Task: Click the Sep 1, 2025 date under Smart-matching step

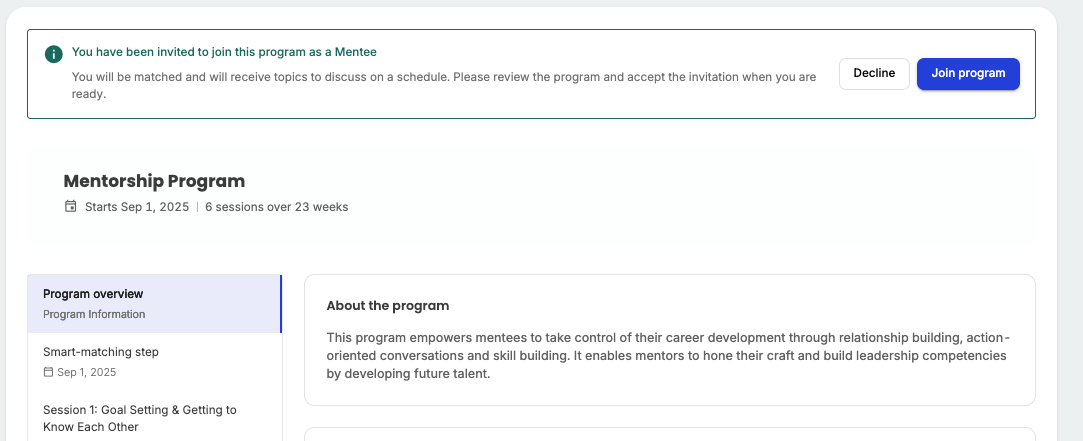Action: [86, 372]
